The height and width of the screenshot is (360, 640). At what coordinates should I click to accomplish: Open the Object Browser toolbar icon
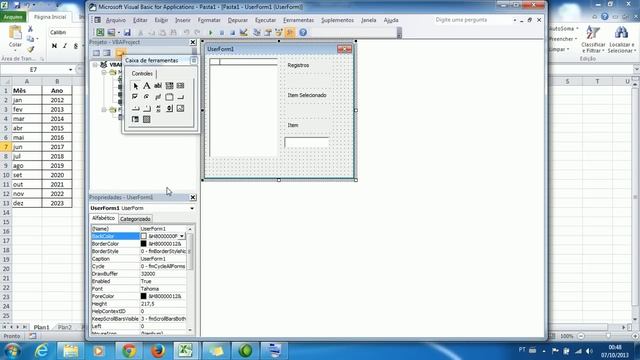tap(279, 33)
